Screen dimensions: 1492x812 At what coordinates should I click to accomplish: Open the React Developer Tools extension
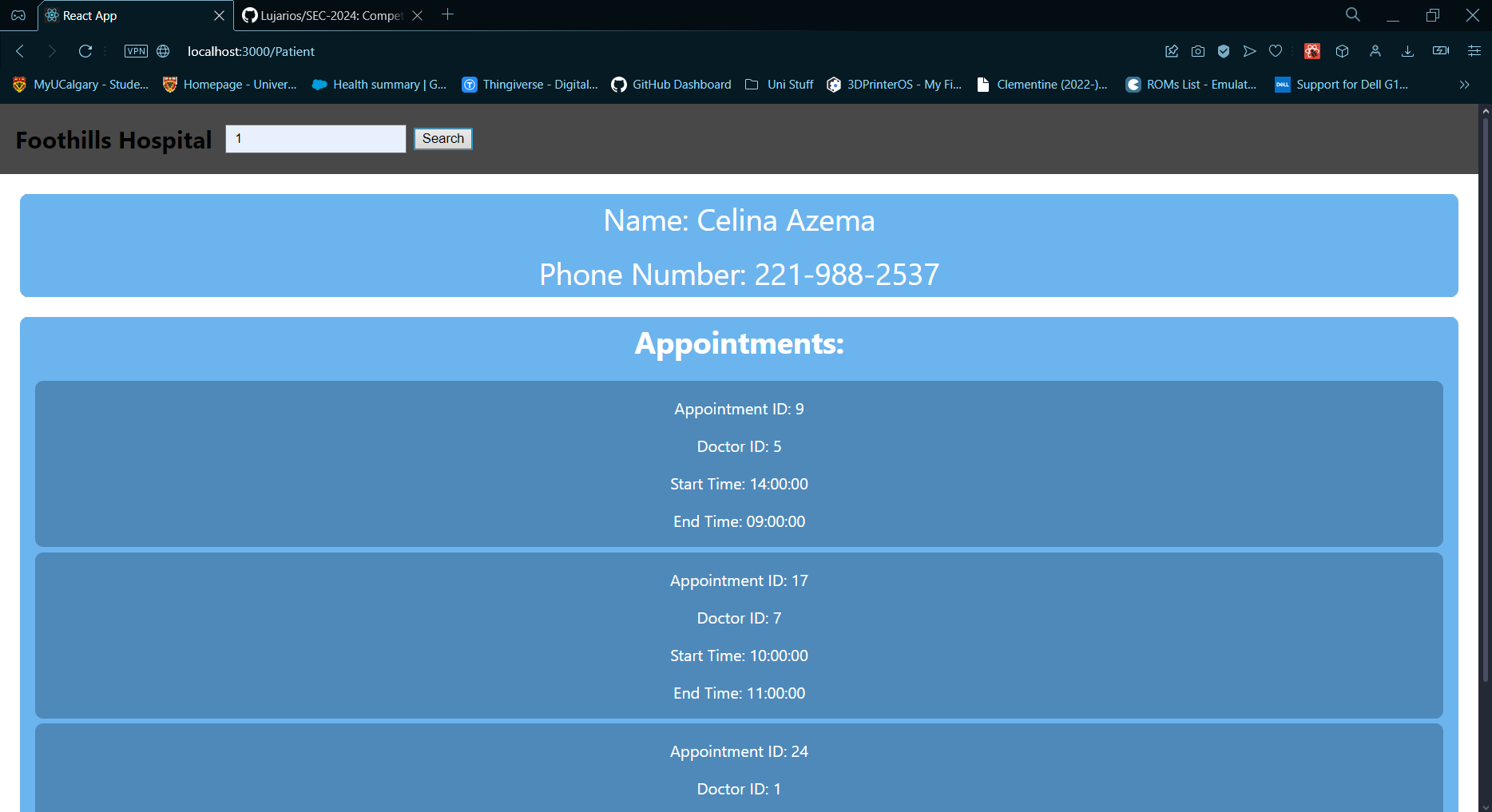(x=1312, y=51)
